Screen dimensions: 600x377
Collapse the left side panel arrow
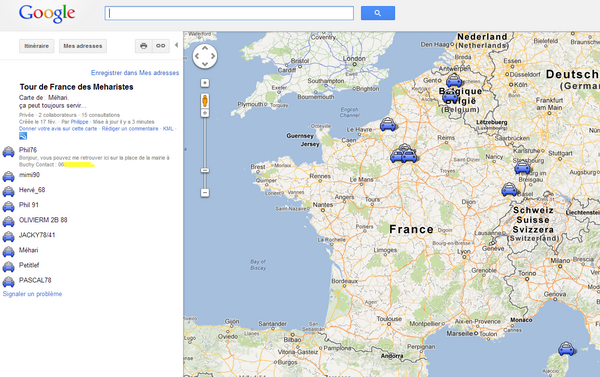point(176,45)
